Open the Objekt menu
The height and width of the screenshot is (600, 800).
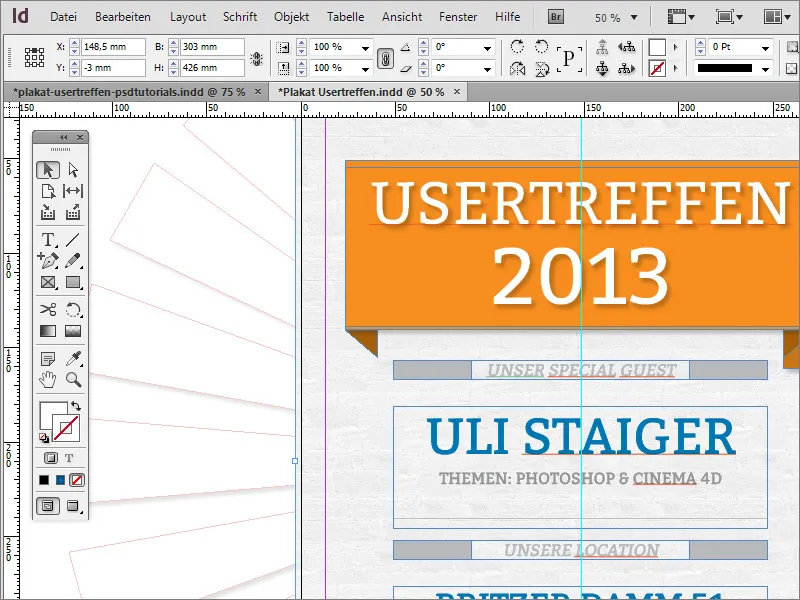[x=291, y=17]
